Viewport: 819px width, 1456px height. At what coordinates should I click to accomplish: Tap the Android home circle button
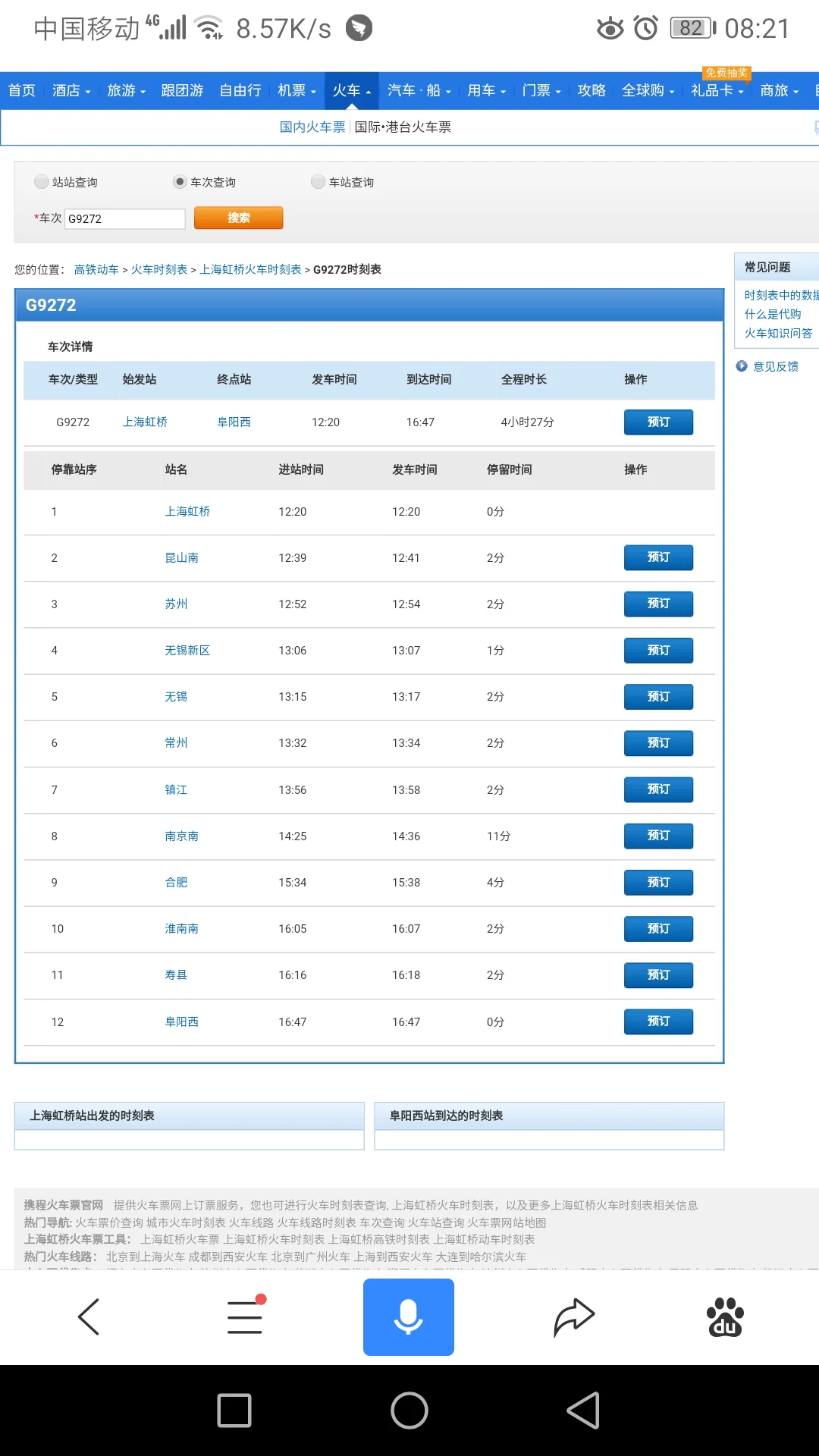tap(409, 1410)
